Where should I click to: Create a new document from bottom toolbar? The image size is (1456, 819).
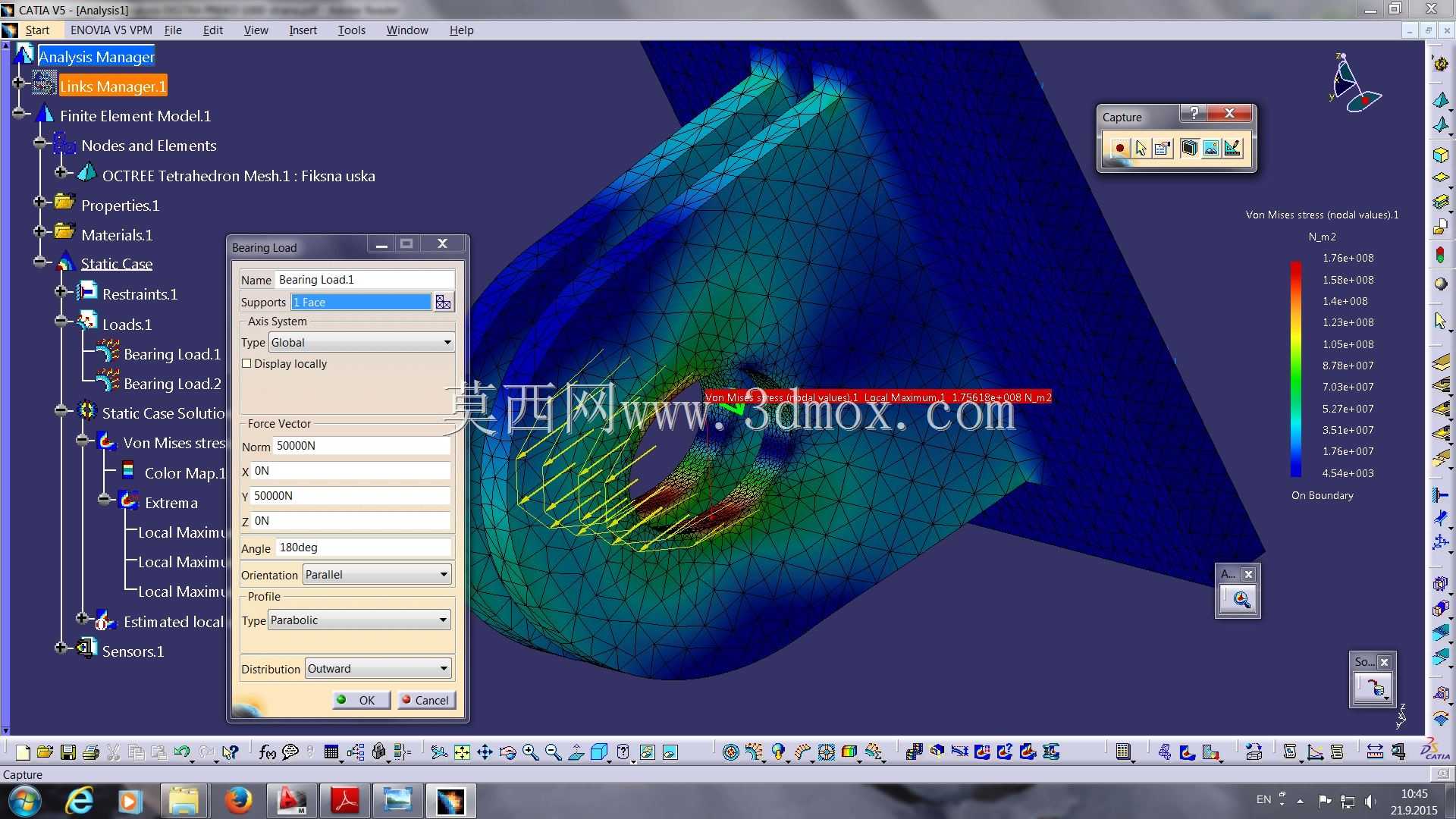(x=23, y=752)
